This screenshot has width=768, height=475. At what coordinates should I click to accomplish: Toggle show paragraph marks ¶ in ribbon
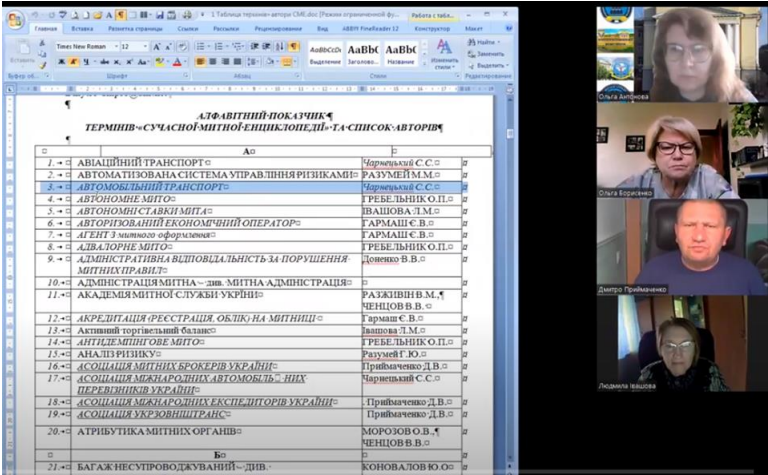click(293, 47)
